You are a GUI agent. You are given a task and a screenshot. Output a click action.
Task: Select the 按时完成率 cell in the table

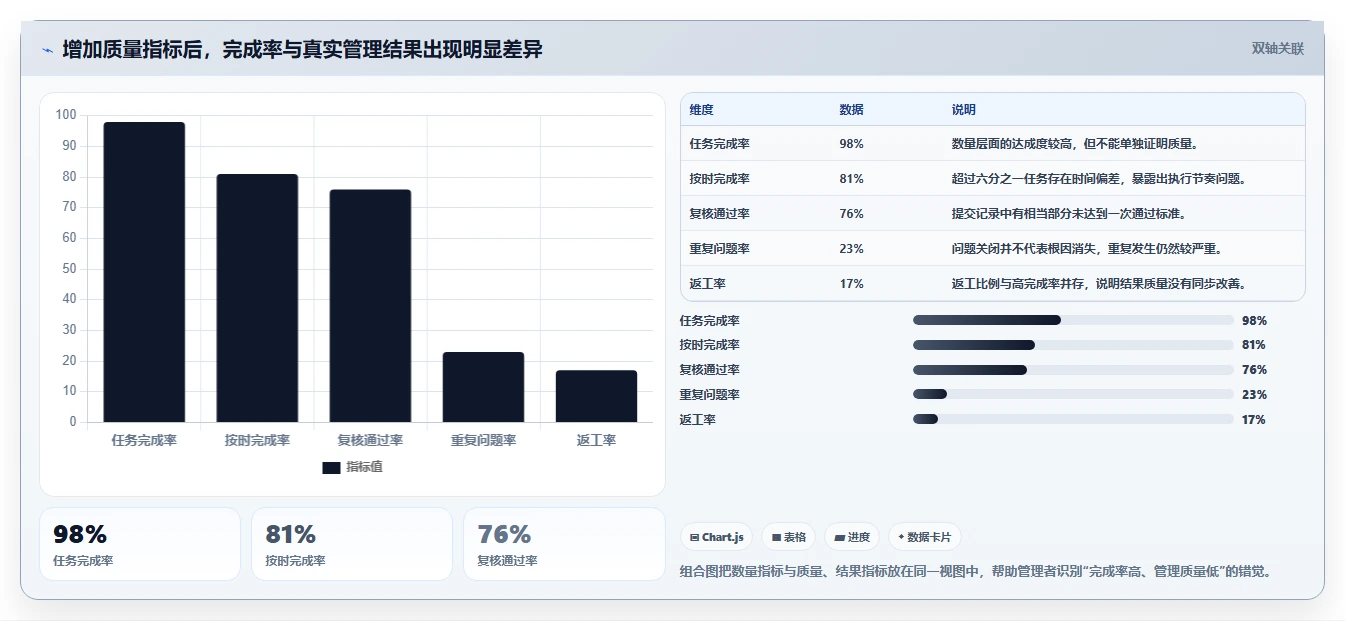coord(720,179)
